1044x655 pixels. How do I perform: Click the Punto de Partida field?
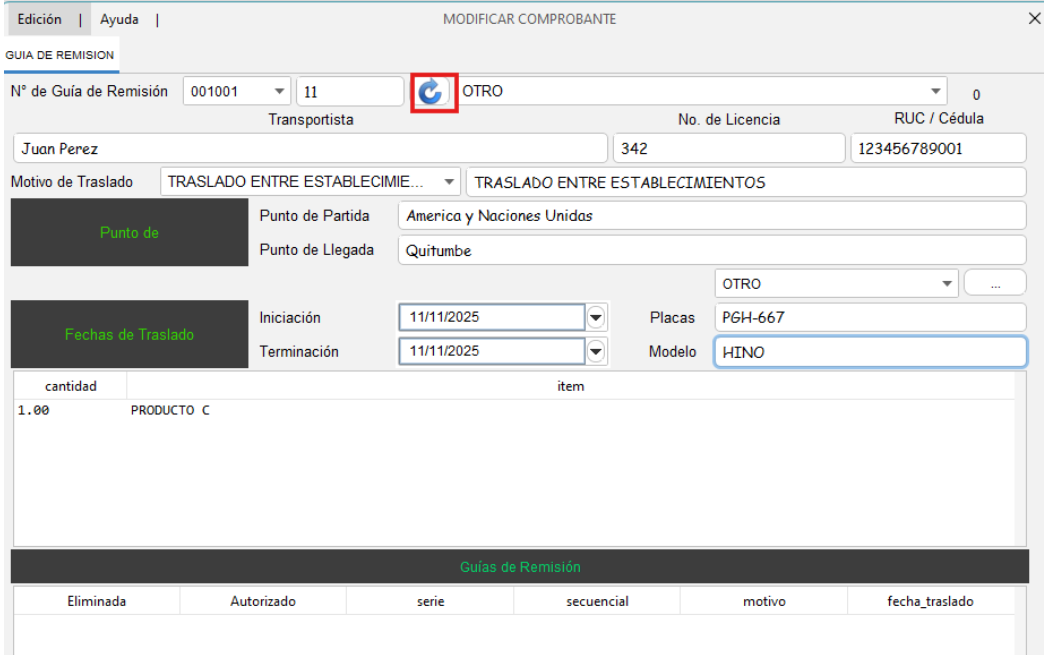point(711,216)
